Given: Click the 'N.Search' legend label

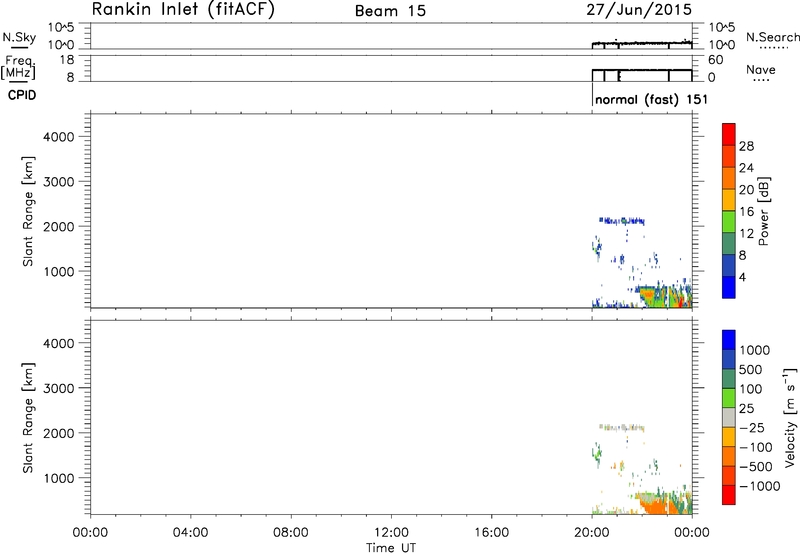Looking at the screenshot, I should [773, 37].
